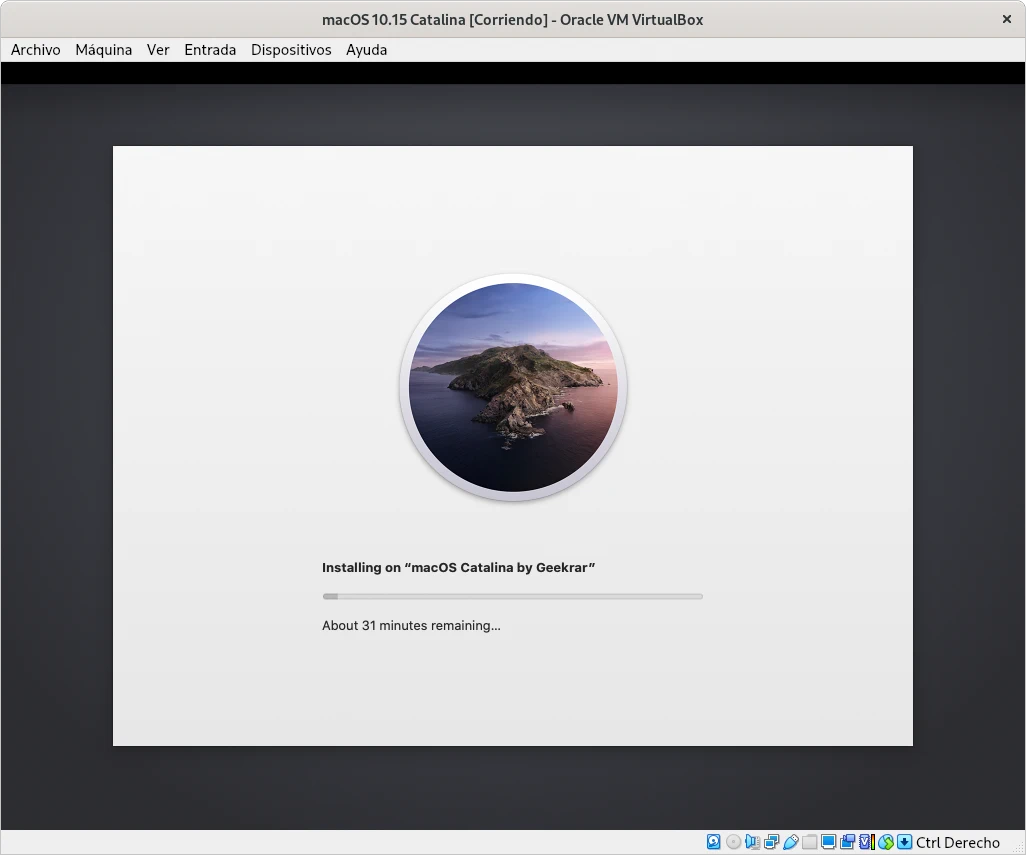Click the blue down-arrow keyboard capture icon
The height and width of the screenshot is (855, 1026).
(904, 842)
